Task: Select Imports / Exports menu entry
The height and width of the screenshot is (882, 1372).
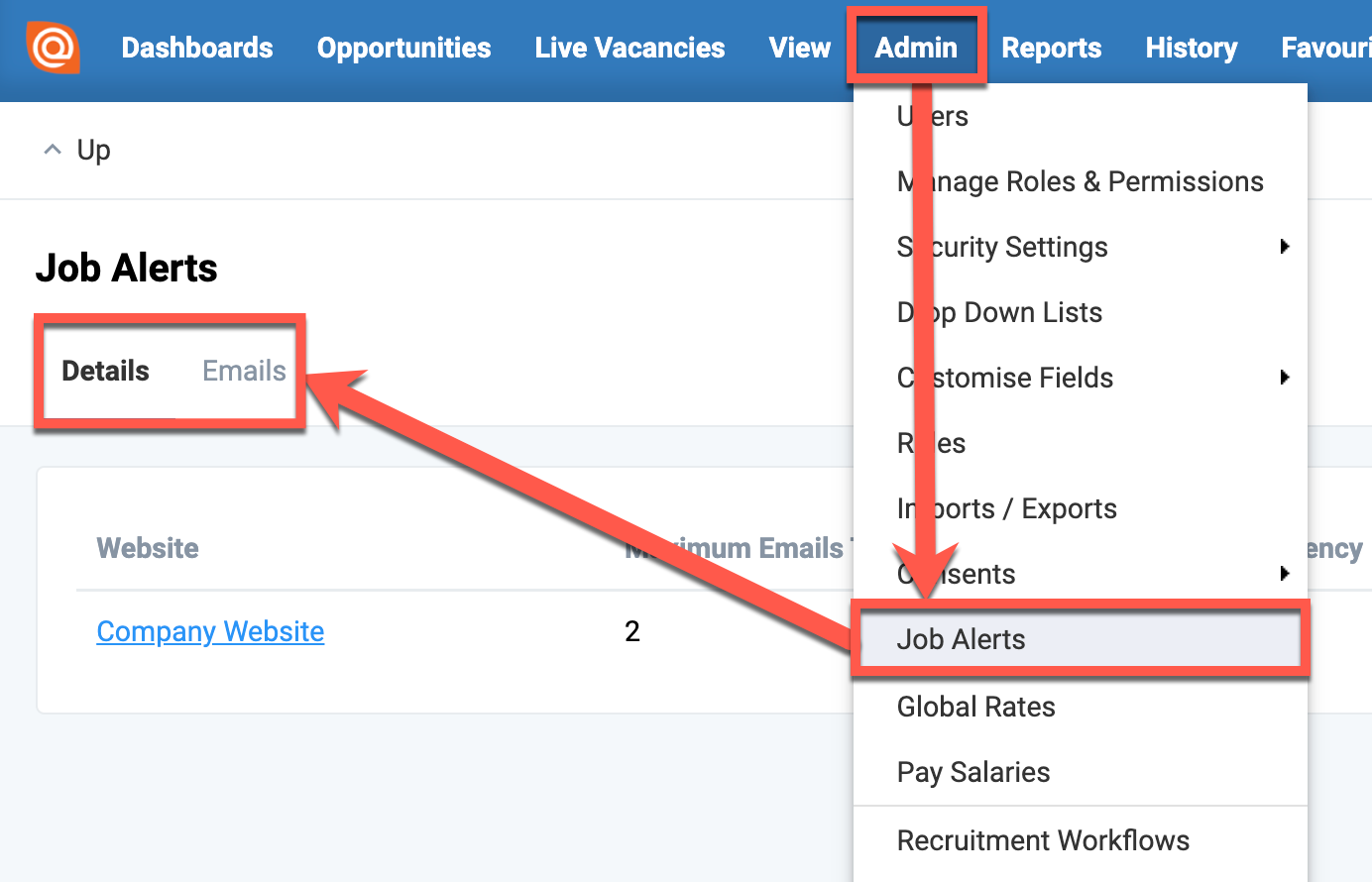Action: [1006, 508]
